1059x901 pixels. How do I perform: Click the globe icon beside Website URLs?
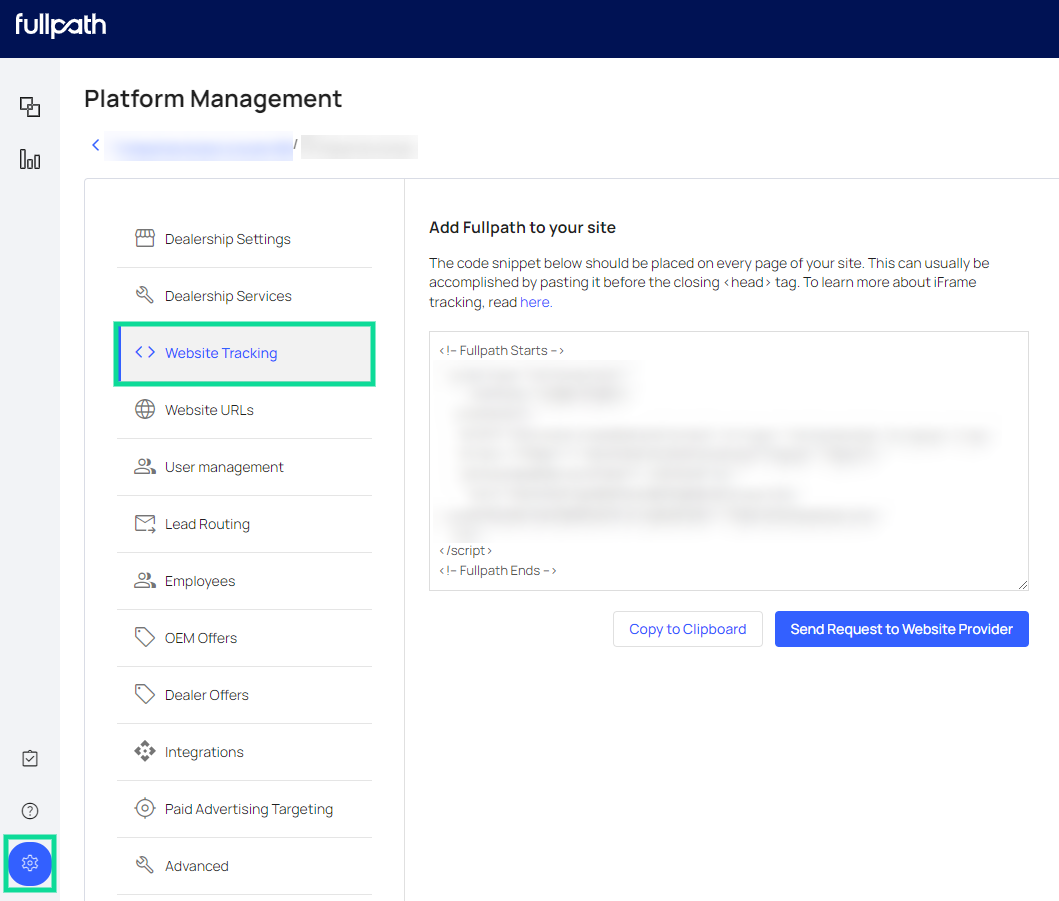coord(145,410)
